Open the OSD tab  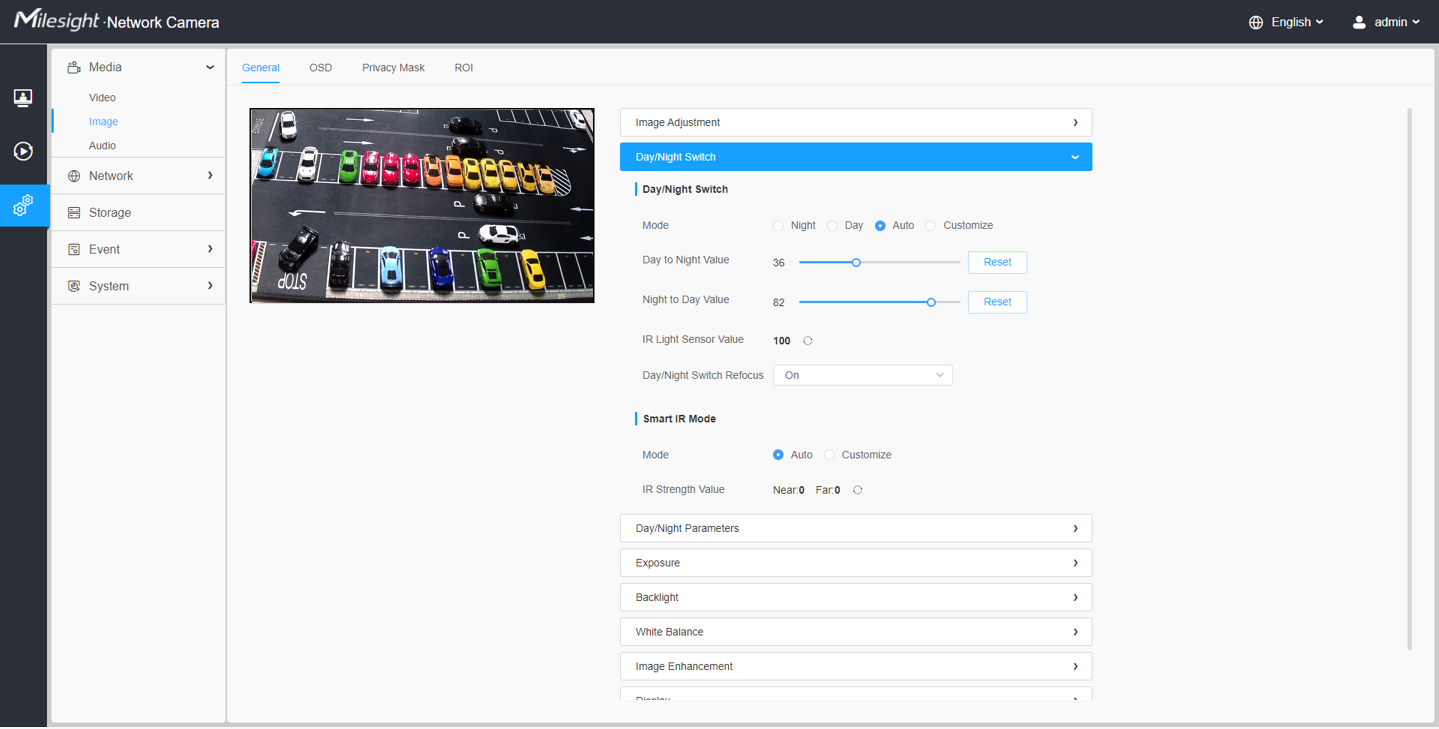[320, 68]
